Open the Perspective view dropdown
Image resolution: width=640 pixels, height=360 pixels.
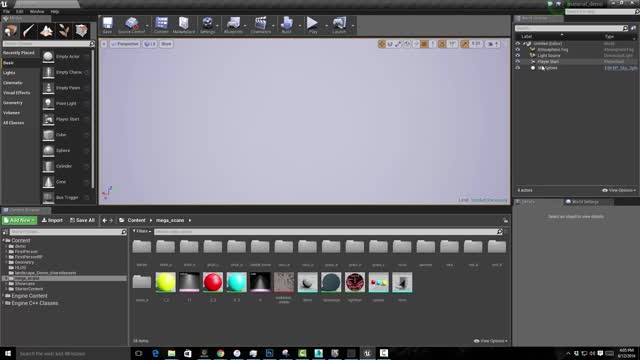pos(125,44)
